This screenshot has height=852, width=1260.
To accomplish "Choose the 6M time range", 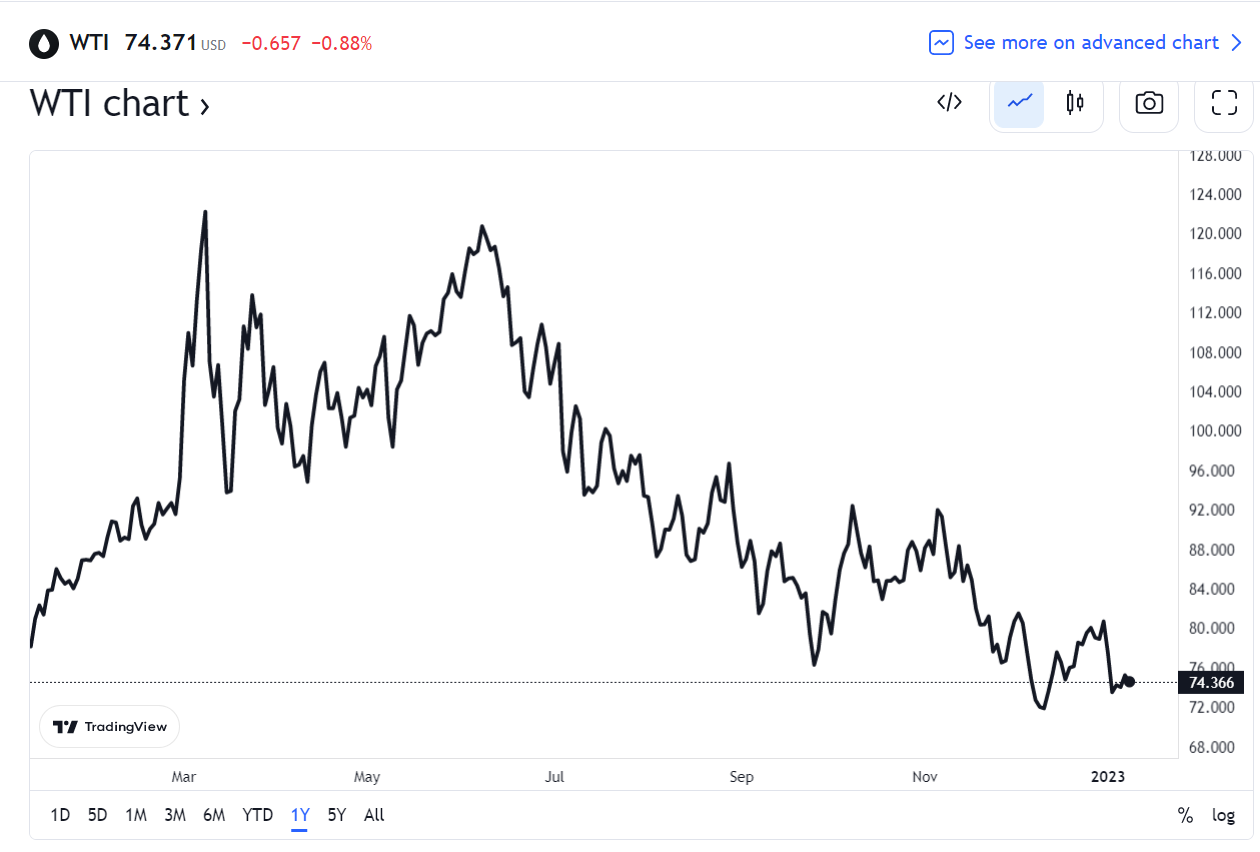I will [x=213, y=815].
